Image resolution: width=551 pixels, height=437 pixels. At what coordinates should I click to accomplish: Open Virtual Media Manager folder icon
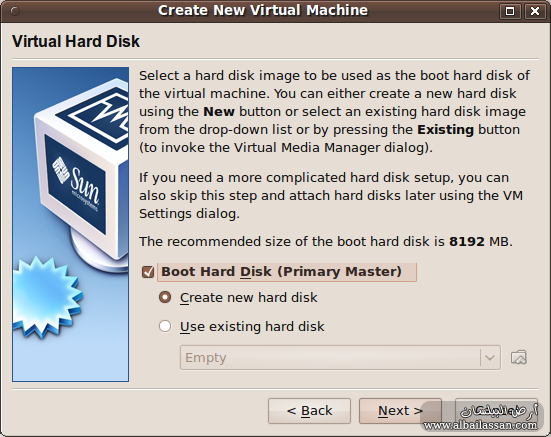coord(518,357)
